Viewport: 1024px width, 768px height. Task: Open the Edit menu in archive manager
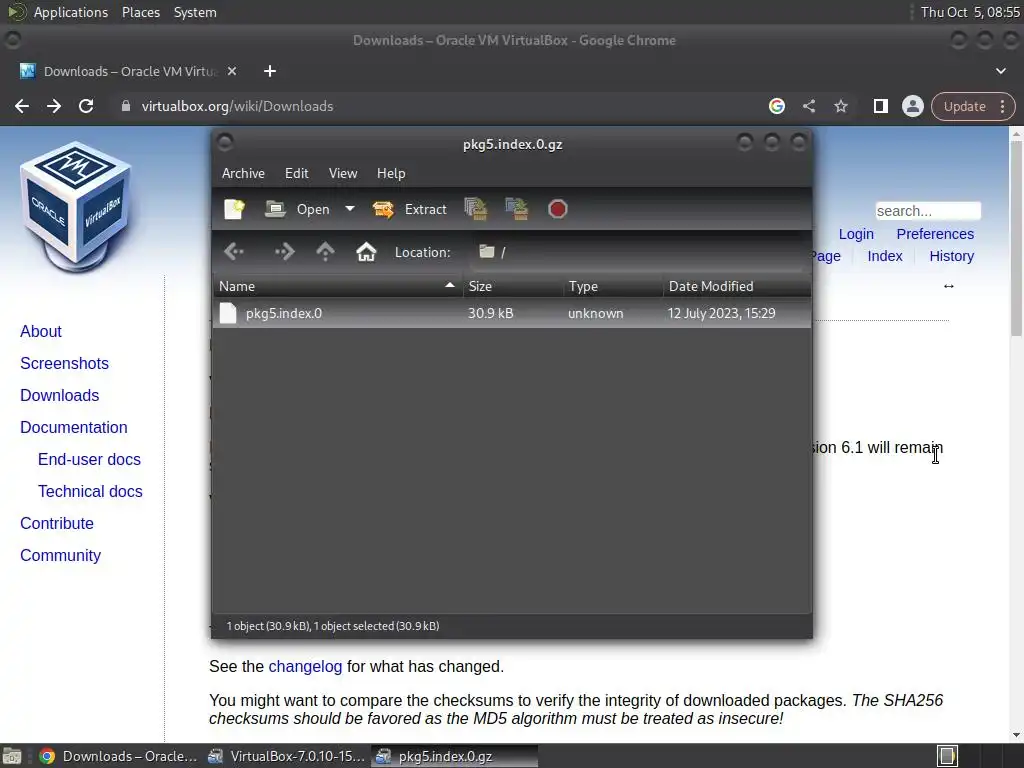point(296,173)
